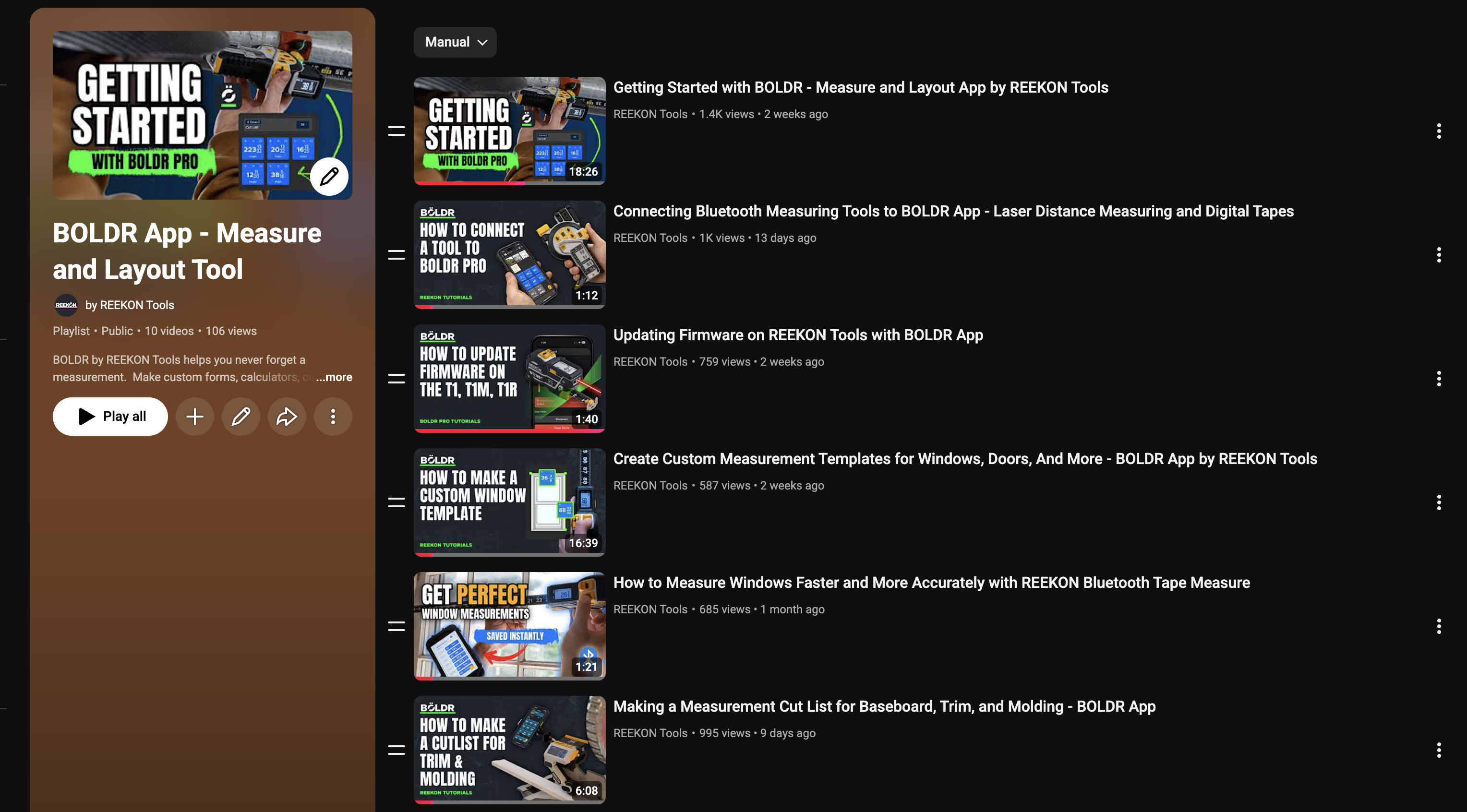This screenshot has width=1467, height=812.
Task: Open options menu for Connecting Bluetooth video
Action: coord(1439,254)
